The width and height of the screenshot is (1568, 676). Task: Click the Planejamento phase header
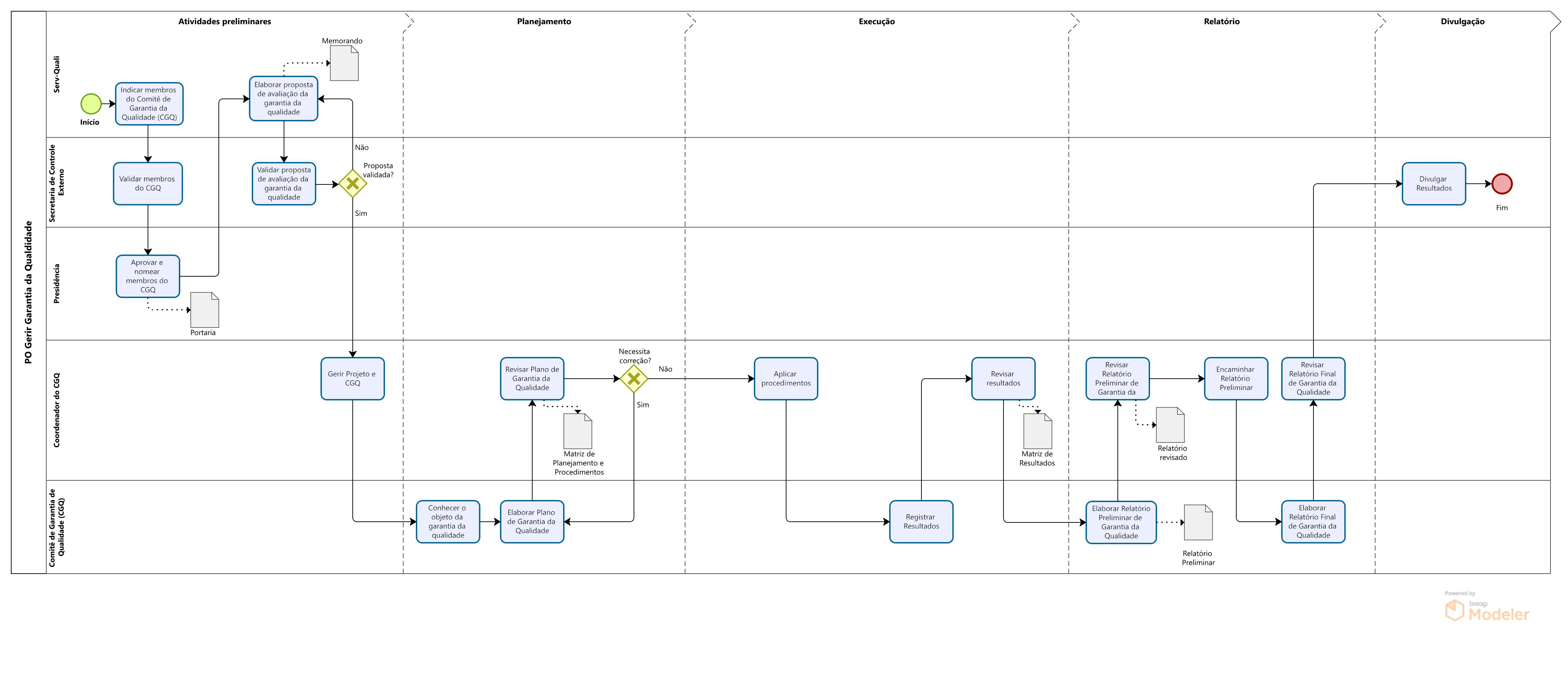point(543,21)
